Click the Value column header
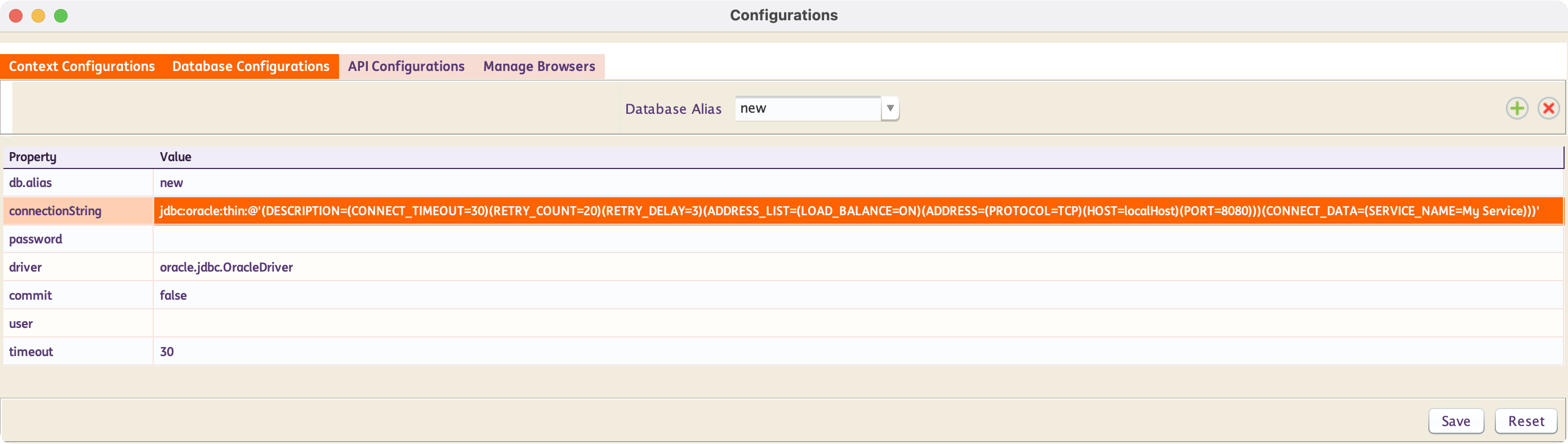The width and height of the screenshot is (1568, 444). [176, 157]
